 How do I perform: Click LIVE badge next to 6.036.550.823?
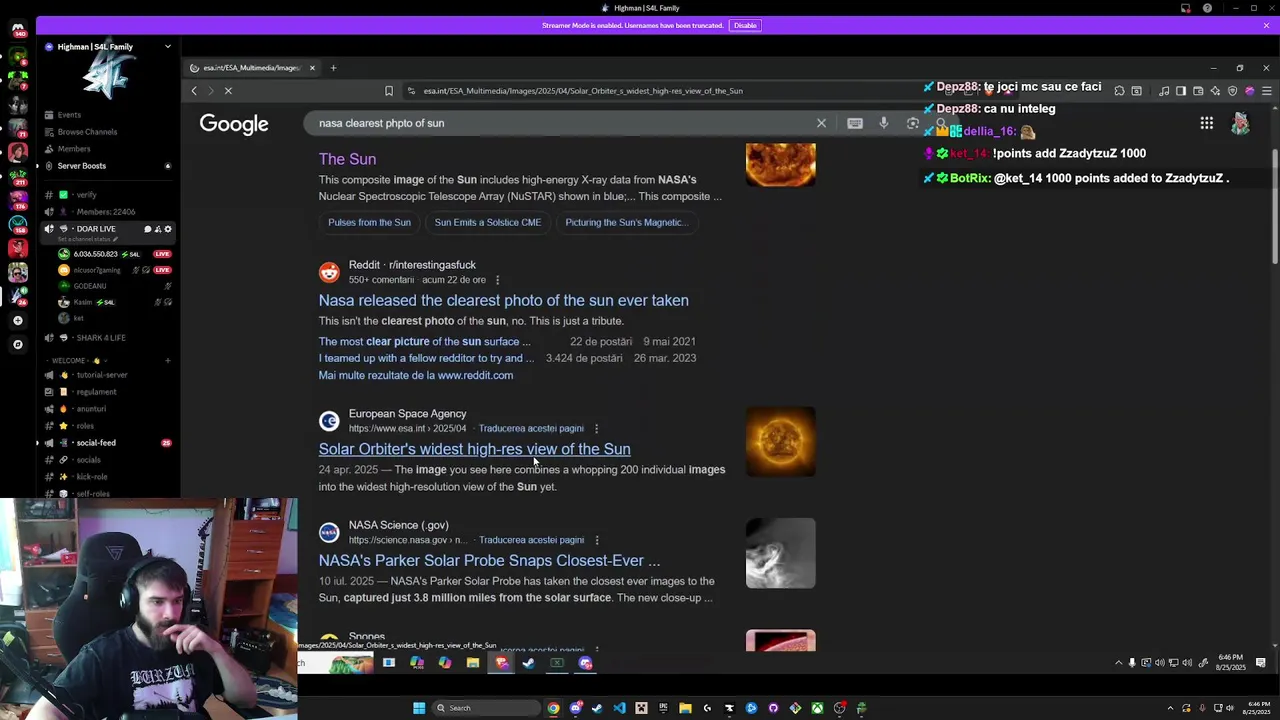[x=162, y=254]
